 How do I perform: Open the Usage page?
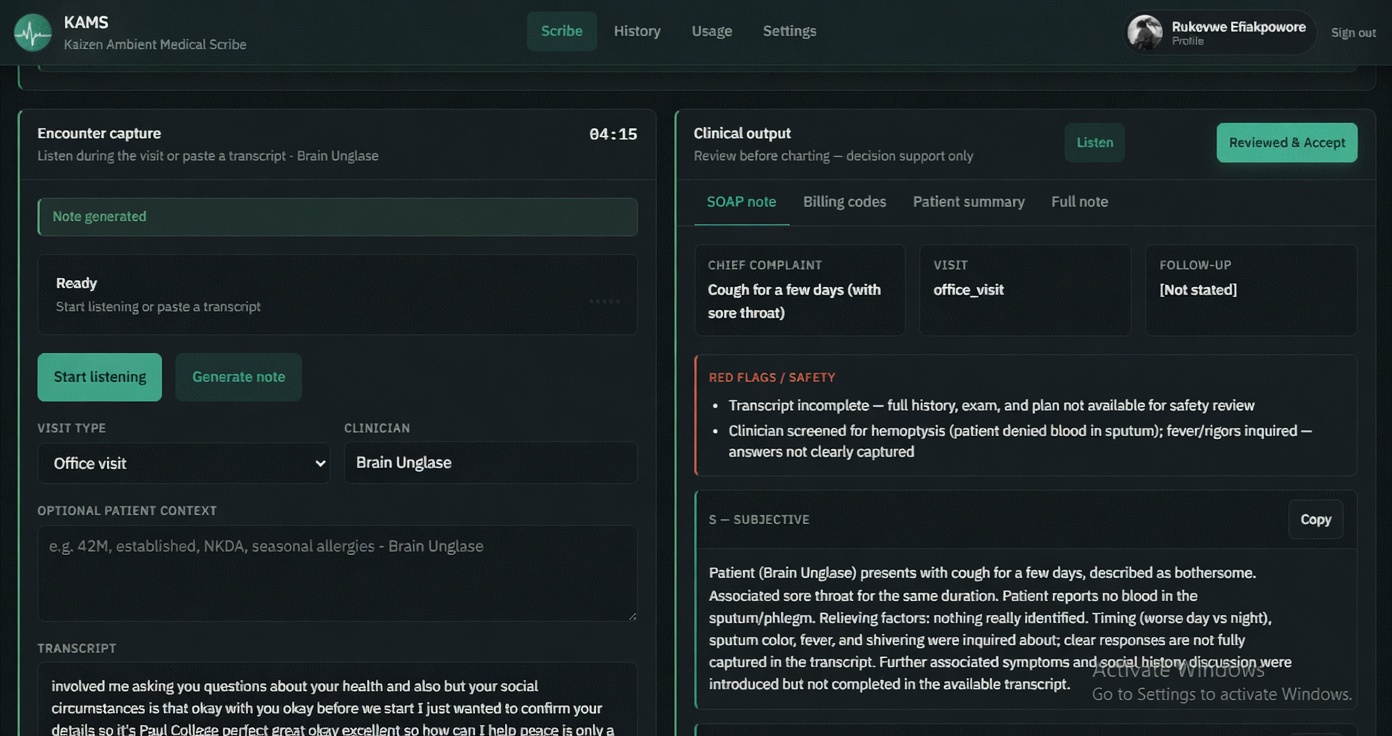click(x=712, y=31)
